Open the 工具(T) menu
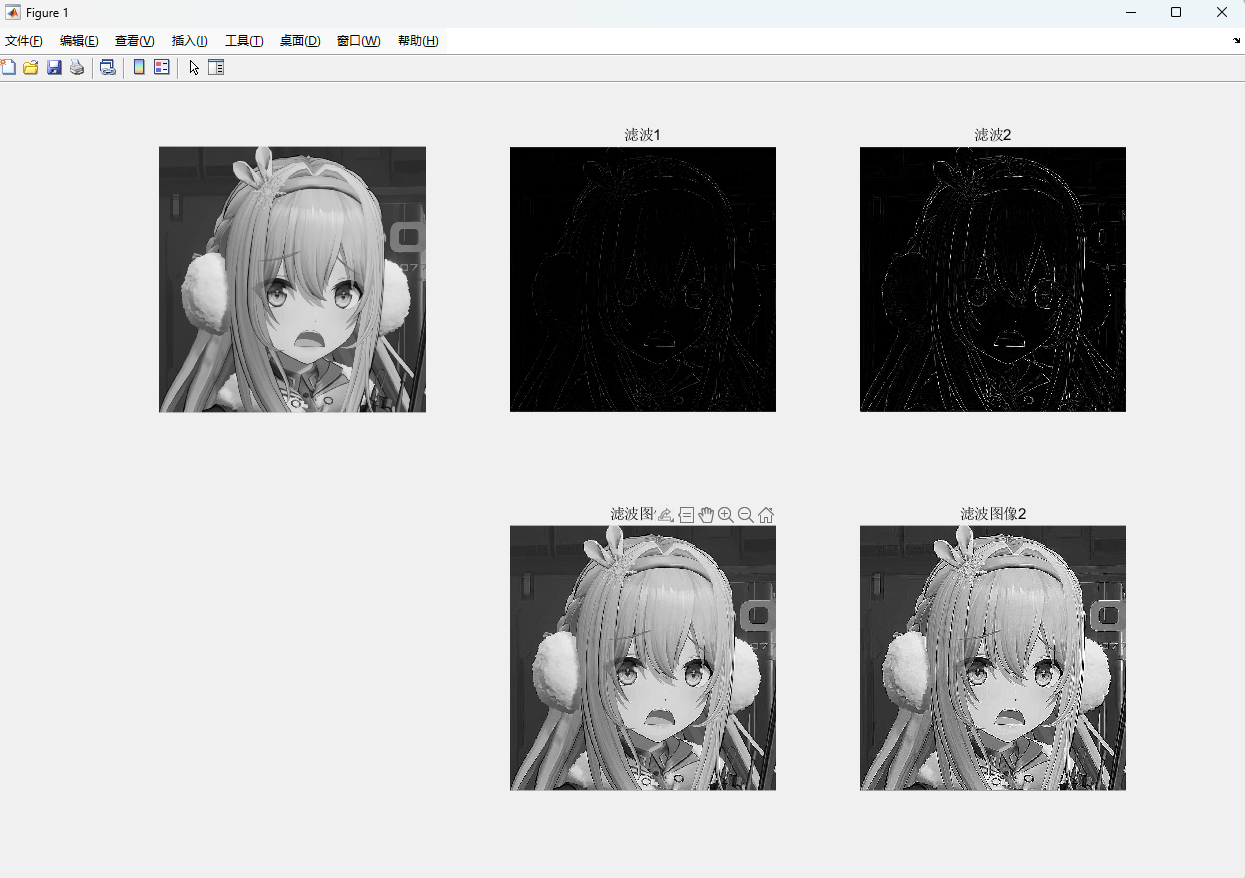 tap(244, 41)
